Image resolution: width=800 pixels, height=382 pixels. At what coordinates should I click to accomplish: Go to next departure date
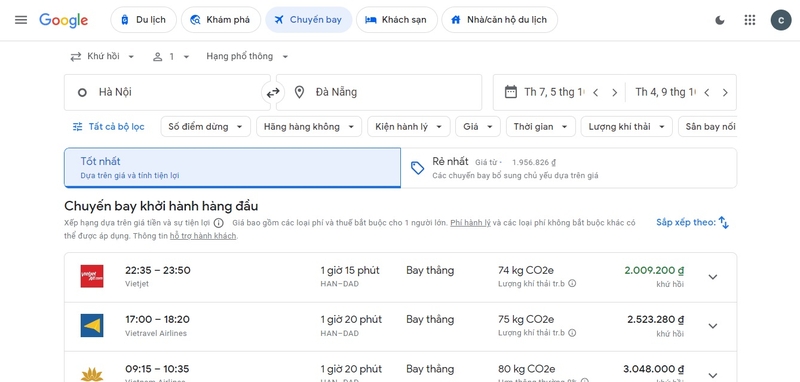tap(614, 92)
